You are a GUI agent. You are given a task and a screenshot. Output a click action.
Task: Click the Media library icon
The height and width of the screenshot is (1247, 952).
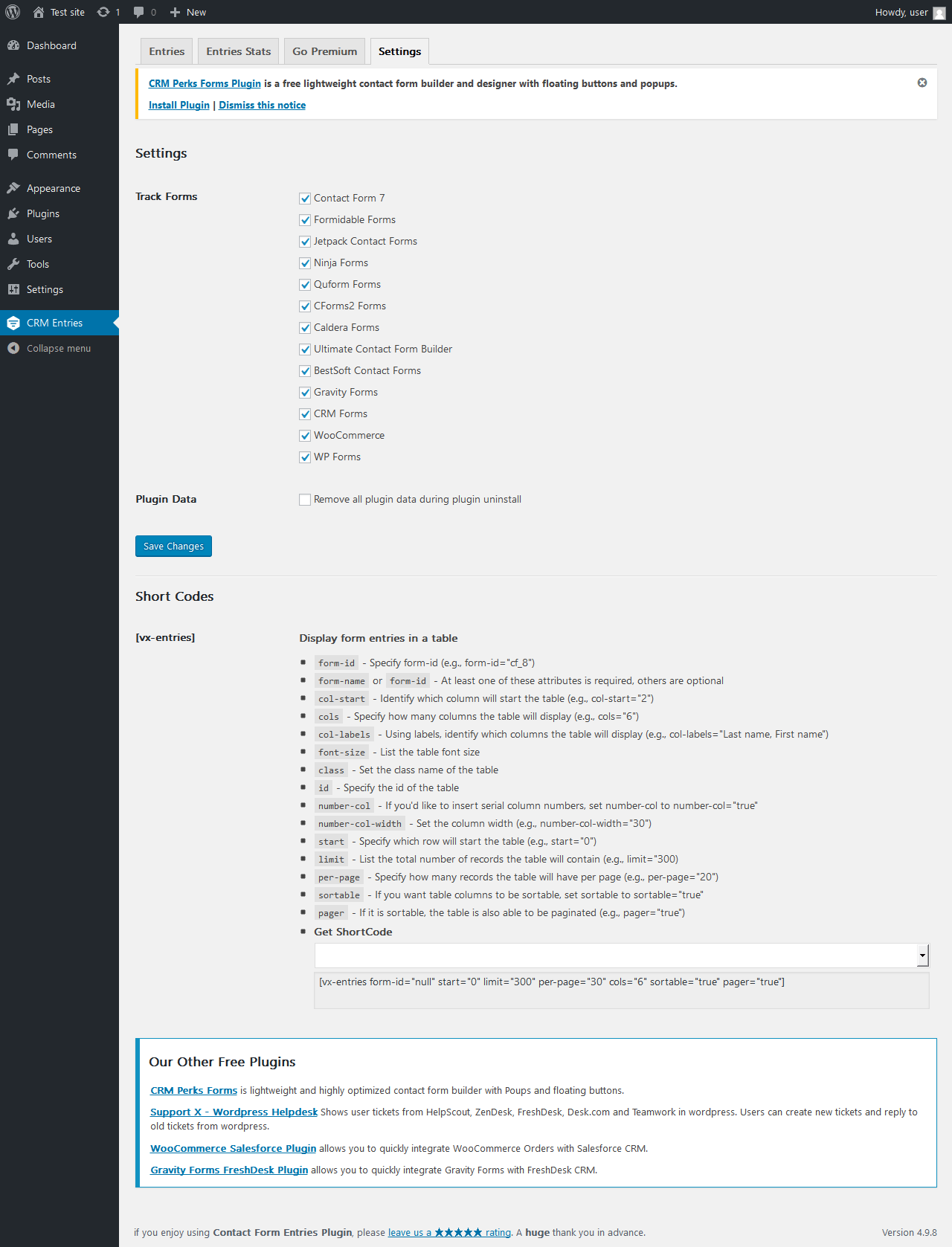click(x=13, y=104)
